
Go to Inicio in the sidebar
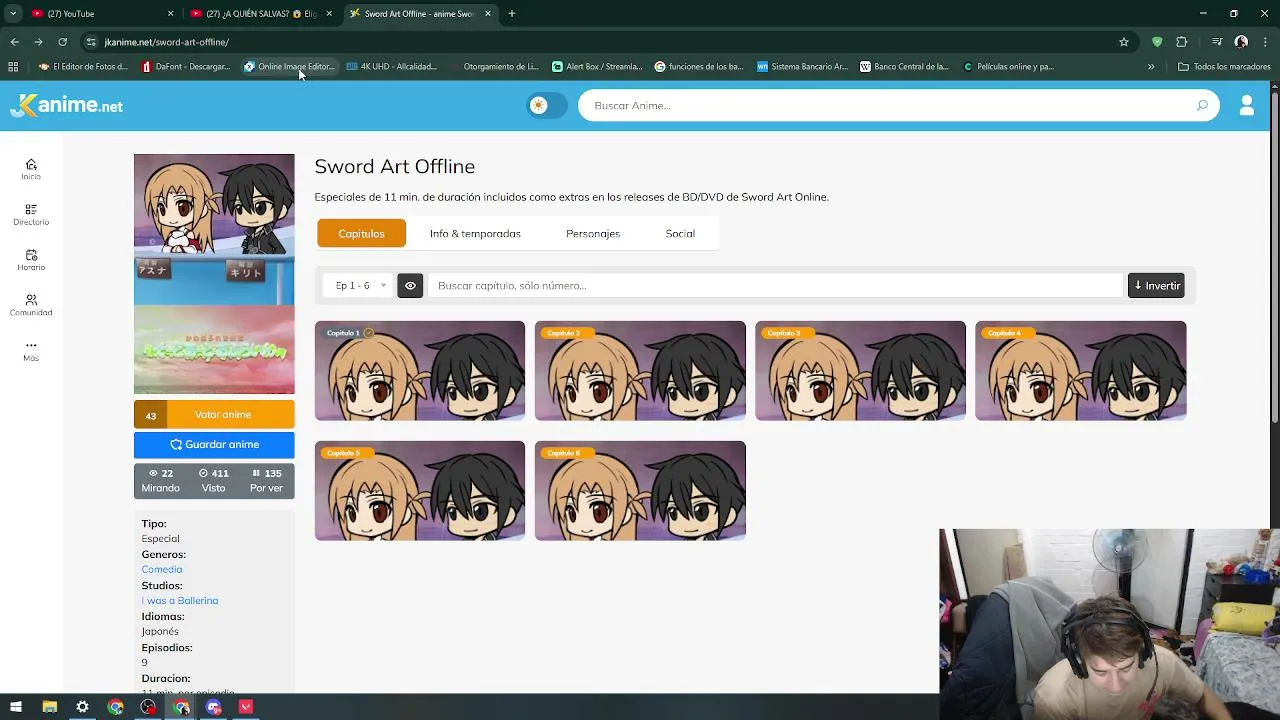31,169
